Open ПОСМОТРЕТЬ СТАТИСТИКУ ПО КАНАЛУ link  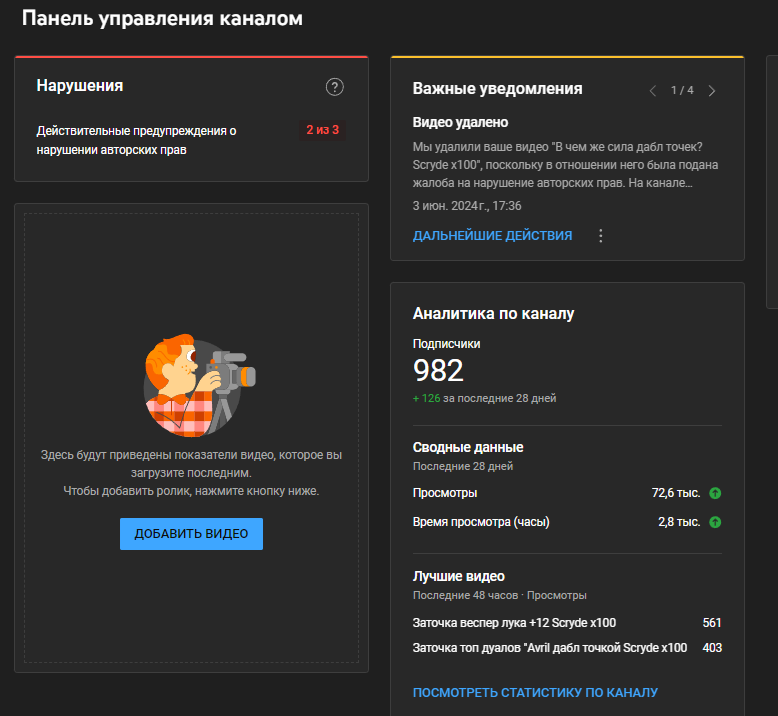[x=535, y=693]
